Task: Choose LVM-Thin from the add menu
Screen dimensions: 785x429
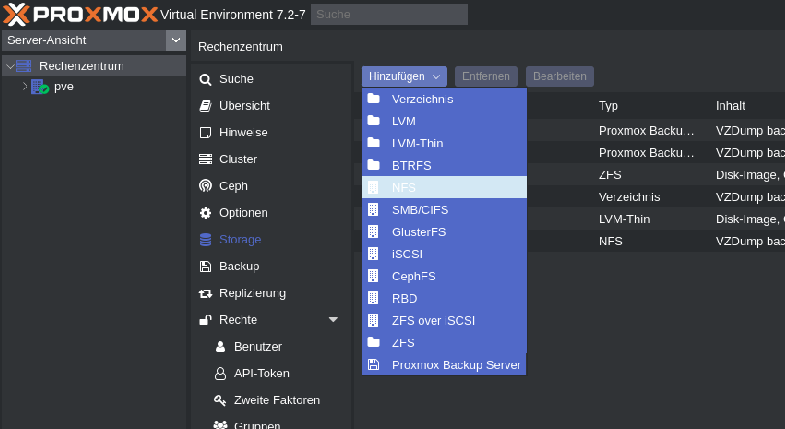Action: pyautogui.click(x=444, y=143)
